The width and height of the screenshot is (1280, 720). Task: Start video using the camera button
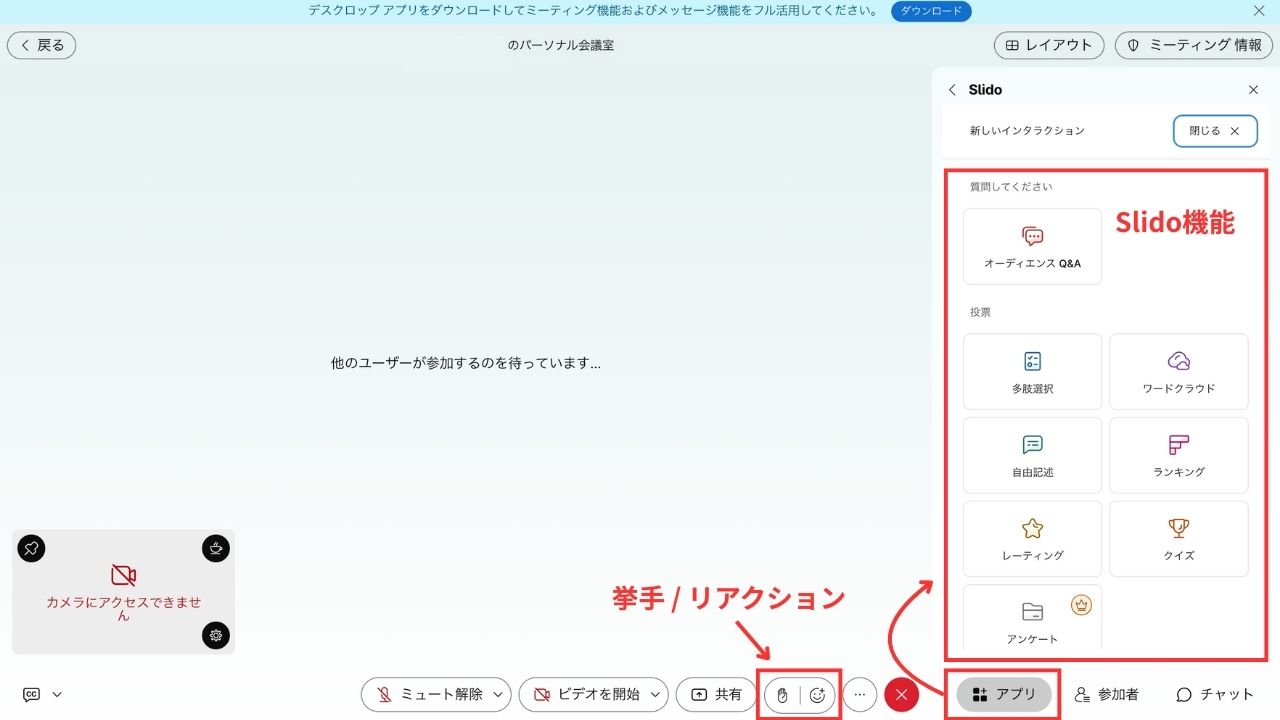[x=585, y=695]
